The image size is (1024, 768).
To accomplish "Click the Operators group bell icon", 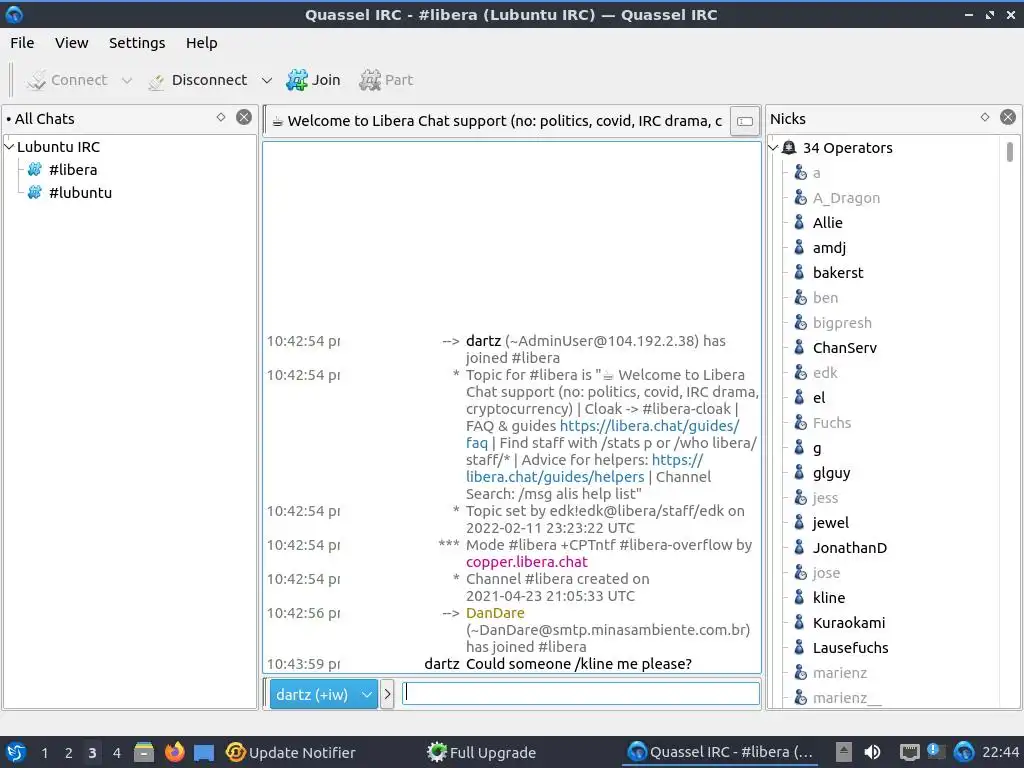I will [789, 148].
